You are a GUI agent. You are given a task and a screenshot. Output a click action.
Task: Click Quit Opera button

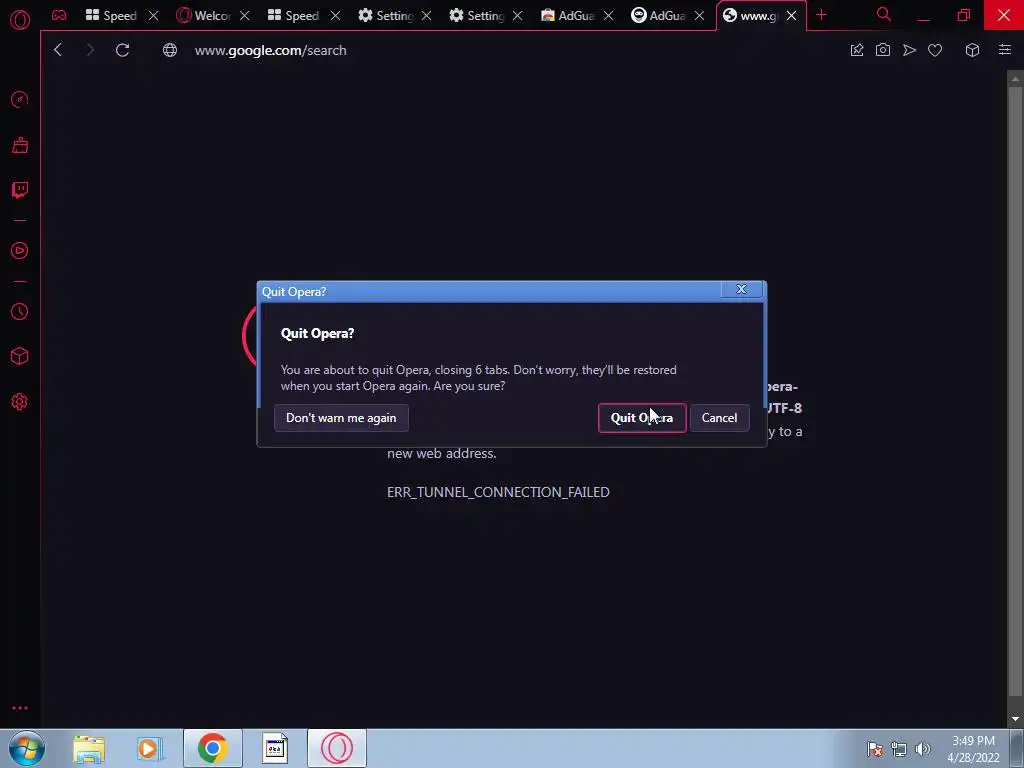(642, 418)
